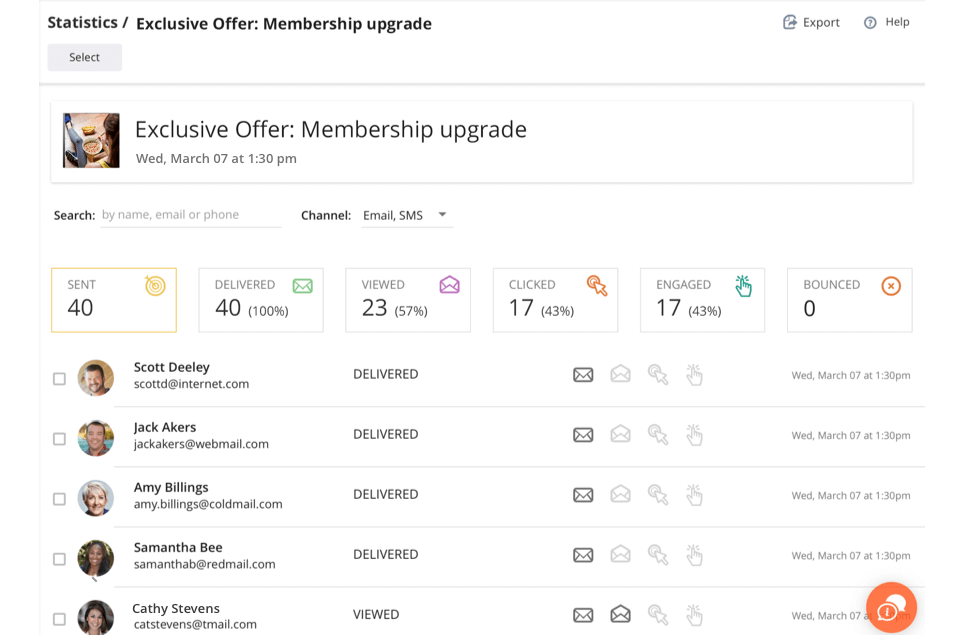Click Samantha Bee's engaged hand icon

(694, 554)
